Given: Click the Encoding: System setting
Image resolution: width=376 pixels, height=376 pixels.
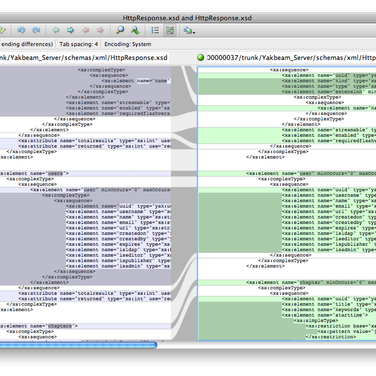Looking at the screenshot, I should 128,44.
